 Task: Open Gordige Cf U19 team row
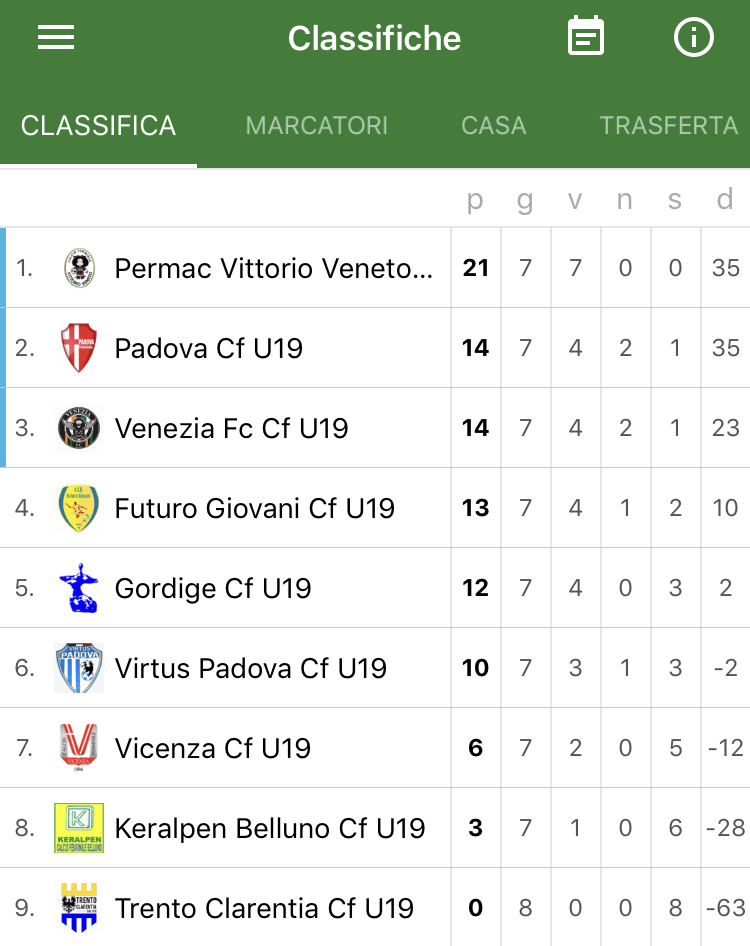pos(375,588)
